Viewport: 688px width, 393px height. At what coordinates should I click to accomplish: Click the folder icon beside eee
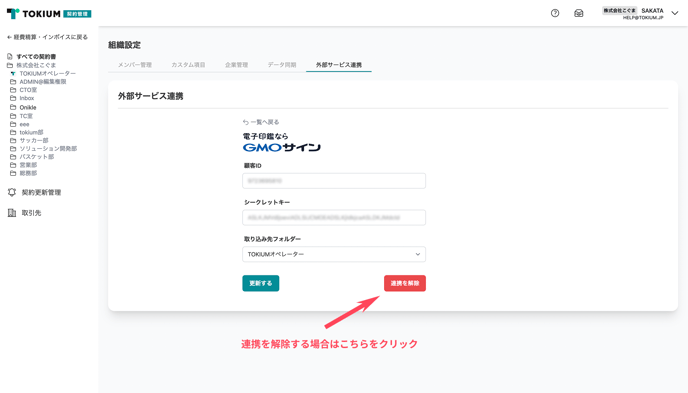point(13,124)
